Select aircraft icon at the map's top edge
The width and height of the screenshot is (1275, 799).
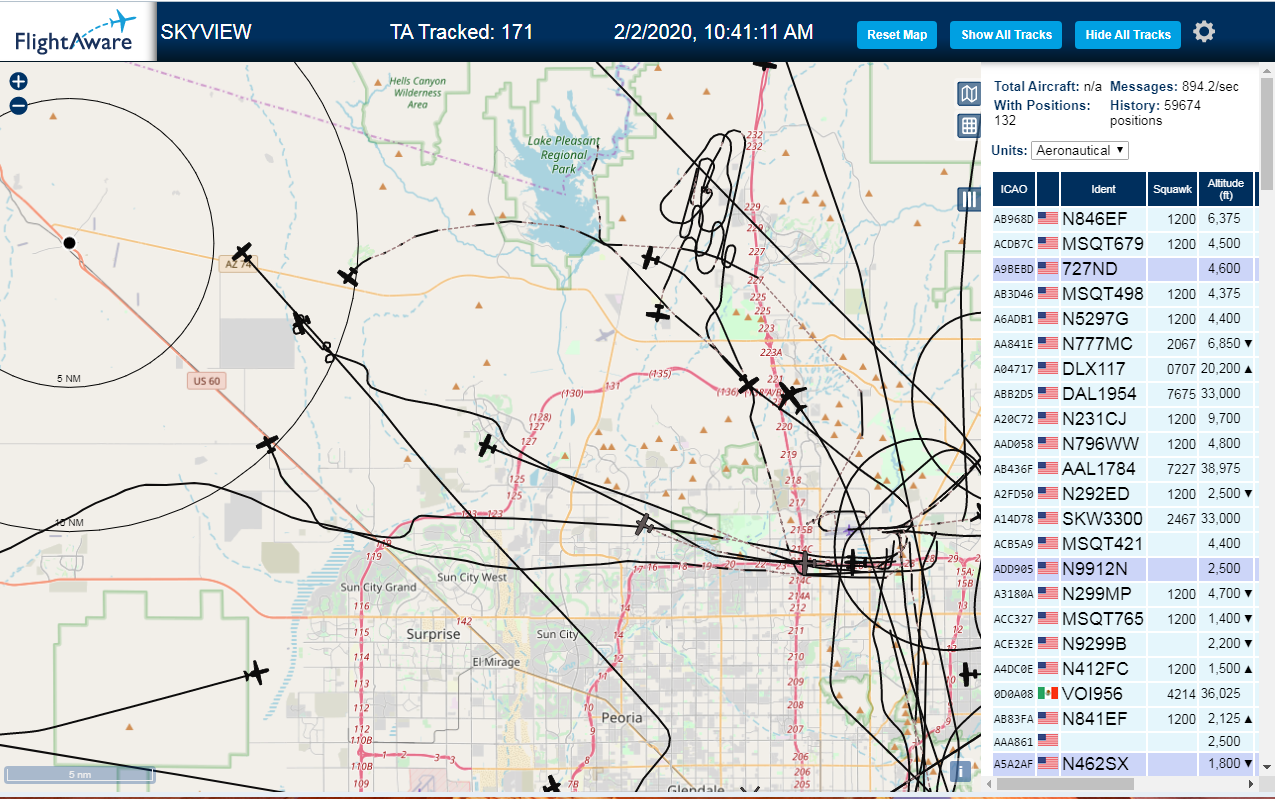coord(765,64)
